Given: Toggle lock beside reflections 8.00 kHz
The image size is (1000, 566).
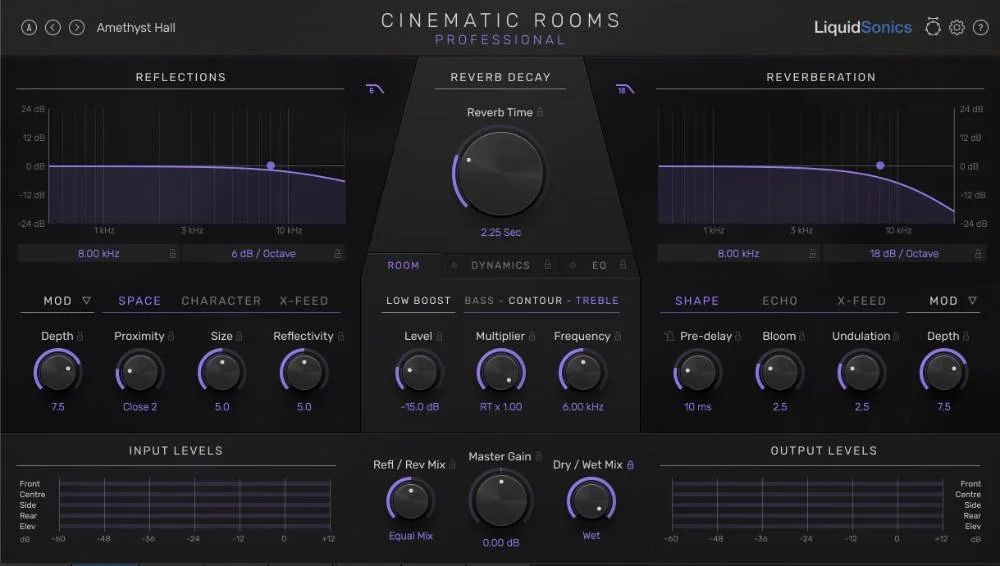Looking at the screenshot, I should 172,253.
